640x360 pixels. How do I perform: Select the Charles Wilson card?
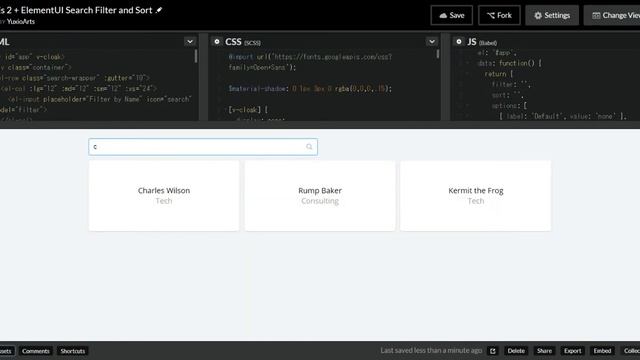[164, 196]
